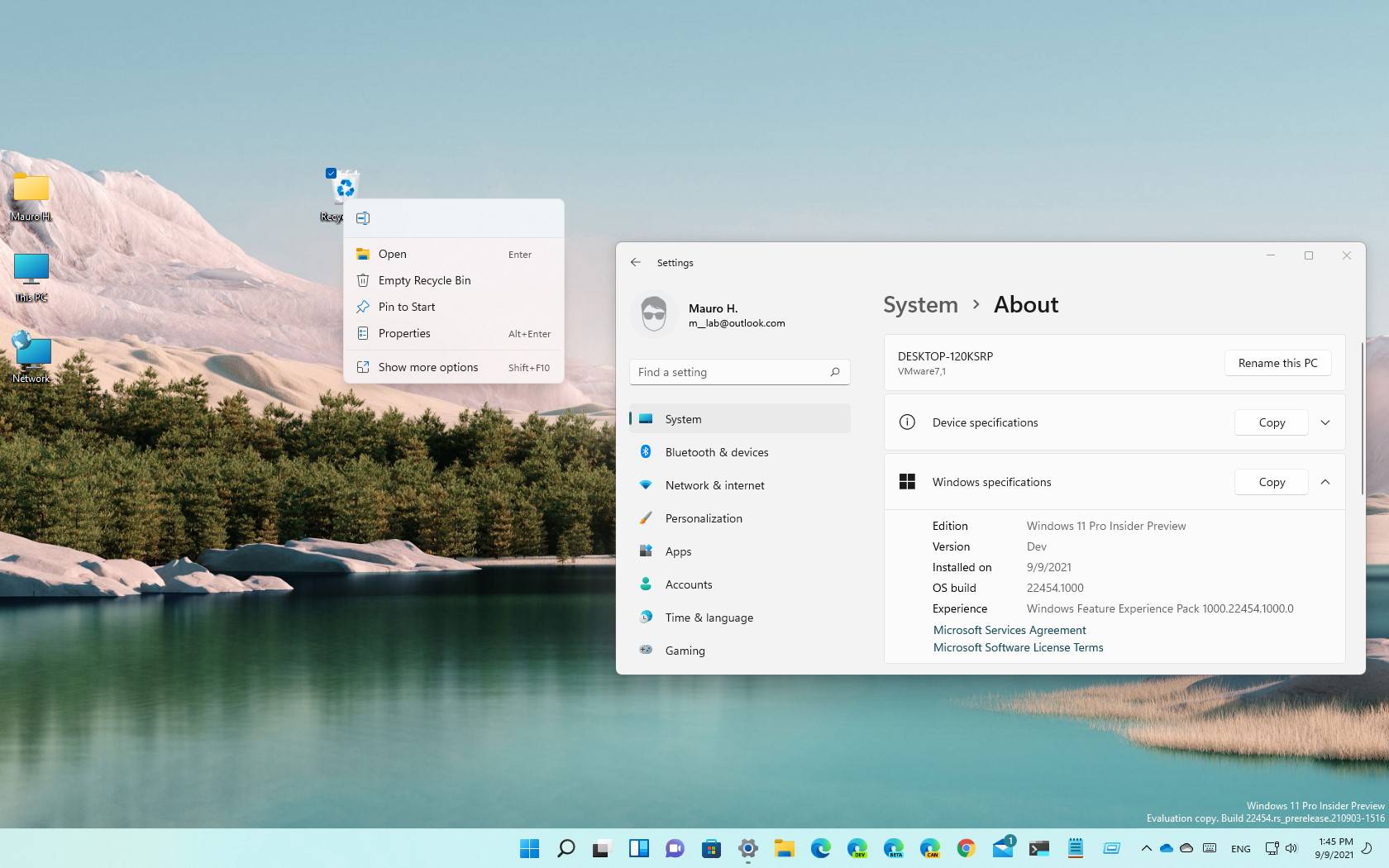Click the Rename this PC button
The image size is (1389, 868).
(1277, 362)
